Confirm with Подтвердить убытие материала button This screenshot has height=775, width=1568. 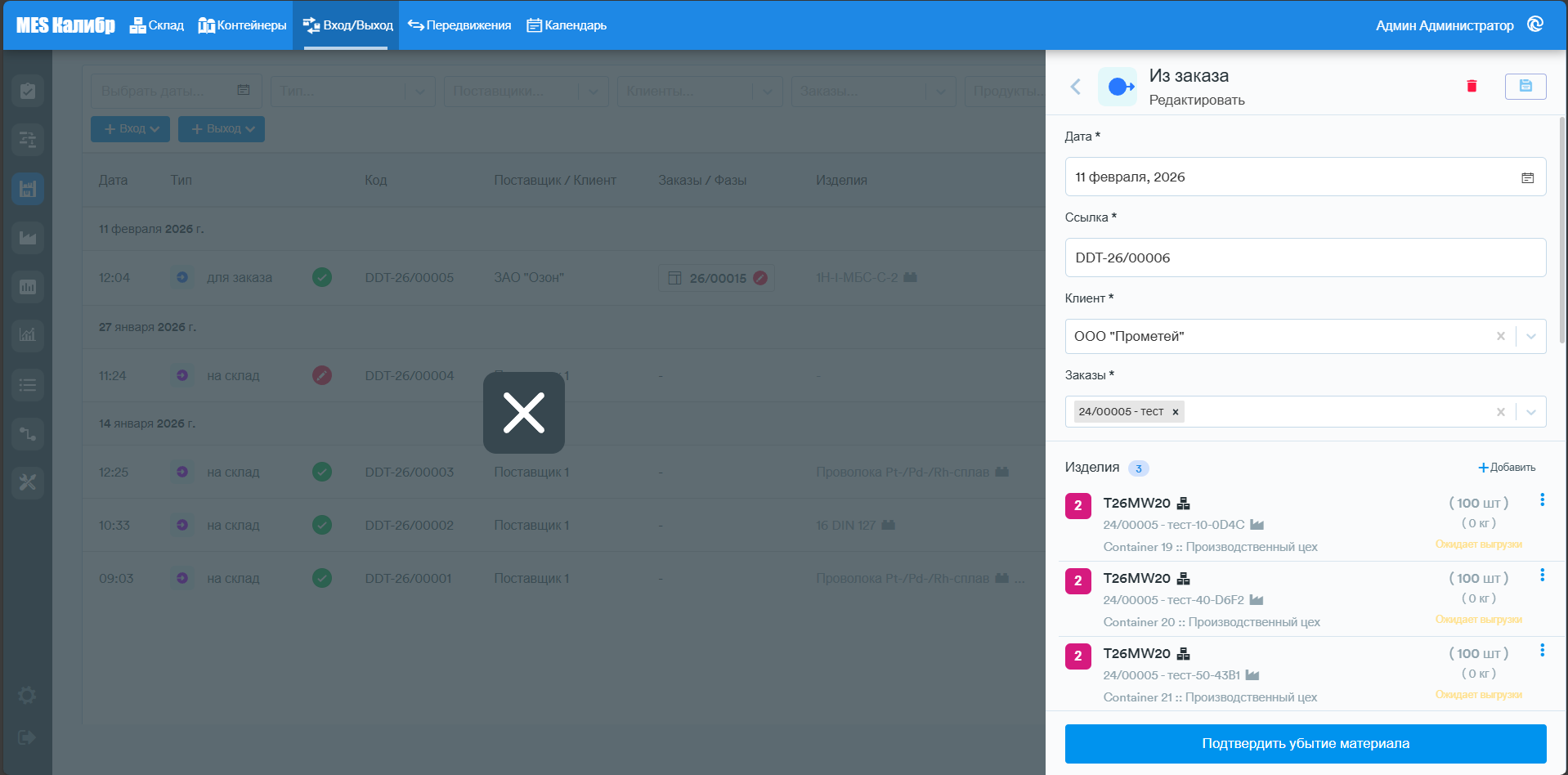(1306, 744)
